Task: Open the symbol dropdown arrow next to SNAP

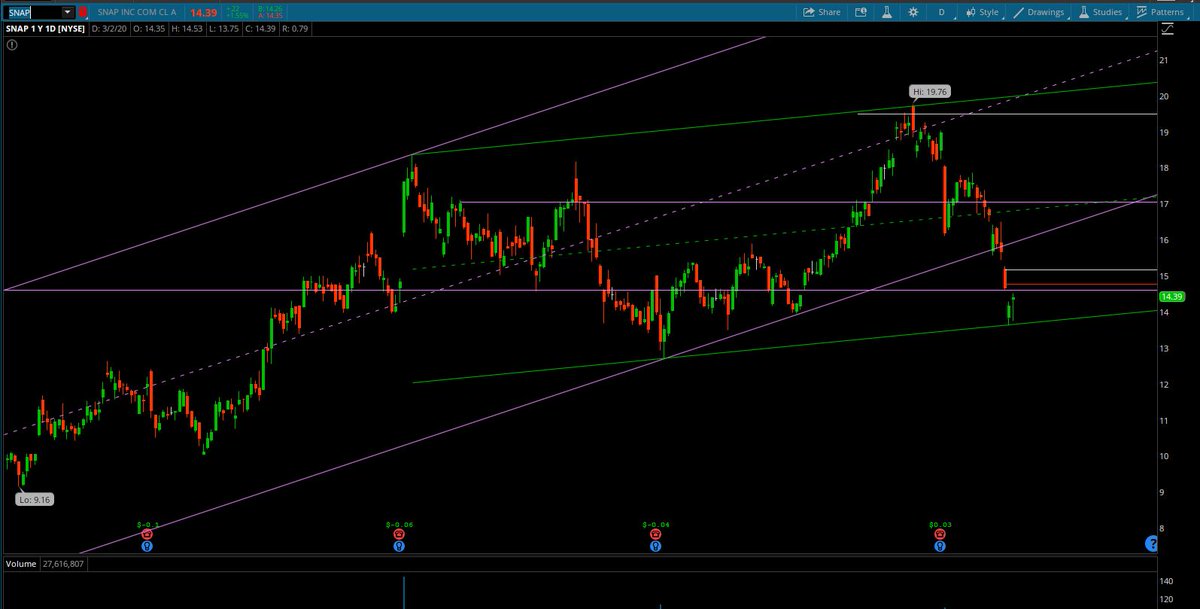Action: 67,12
